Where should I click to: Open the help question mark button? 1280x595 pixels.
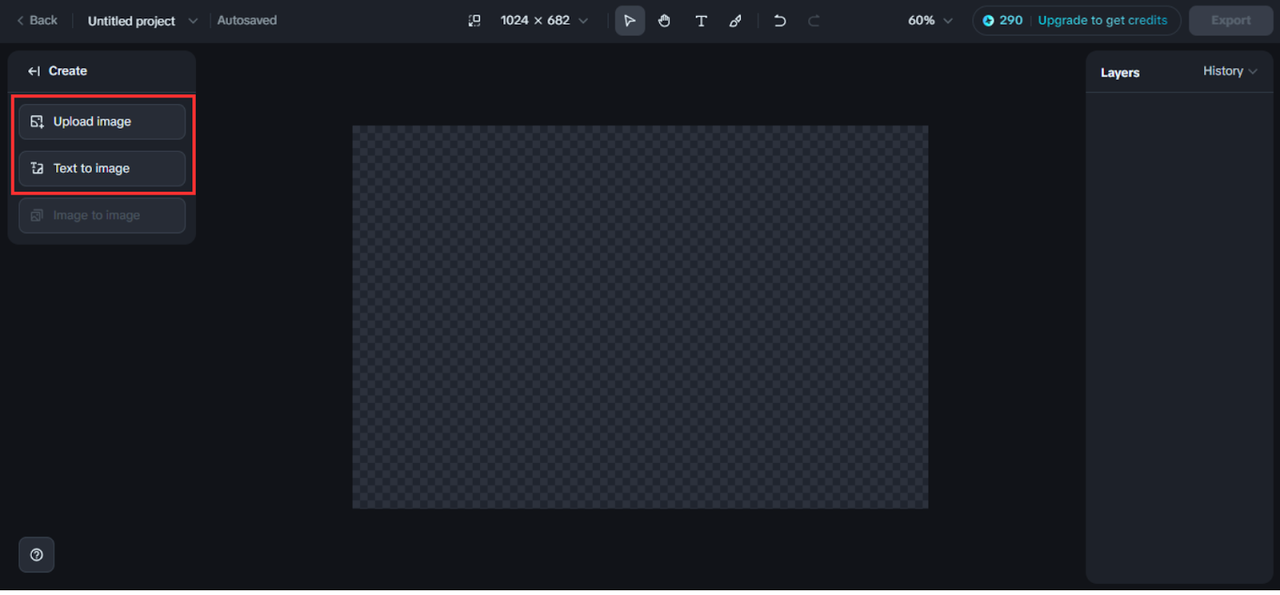(37, 555)
